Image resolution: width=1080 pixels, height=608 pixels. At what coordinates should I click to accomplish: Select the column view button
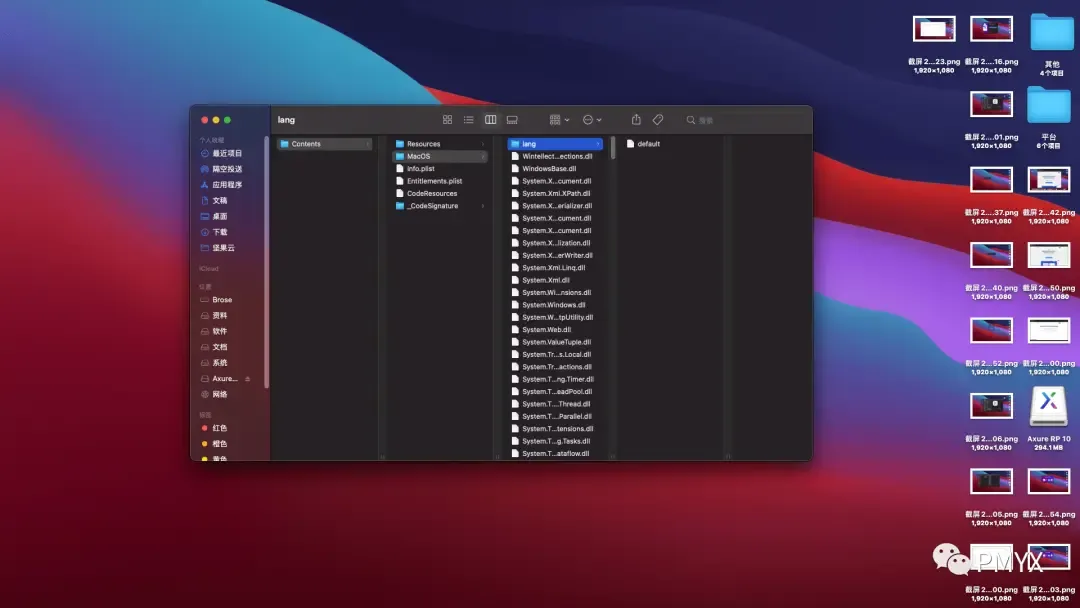pyautogui.click(x=490, y=120)
